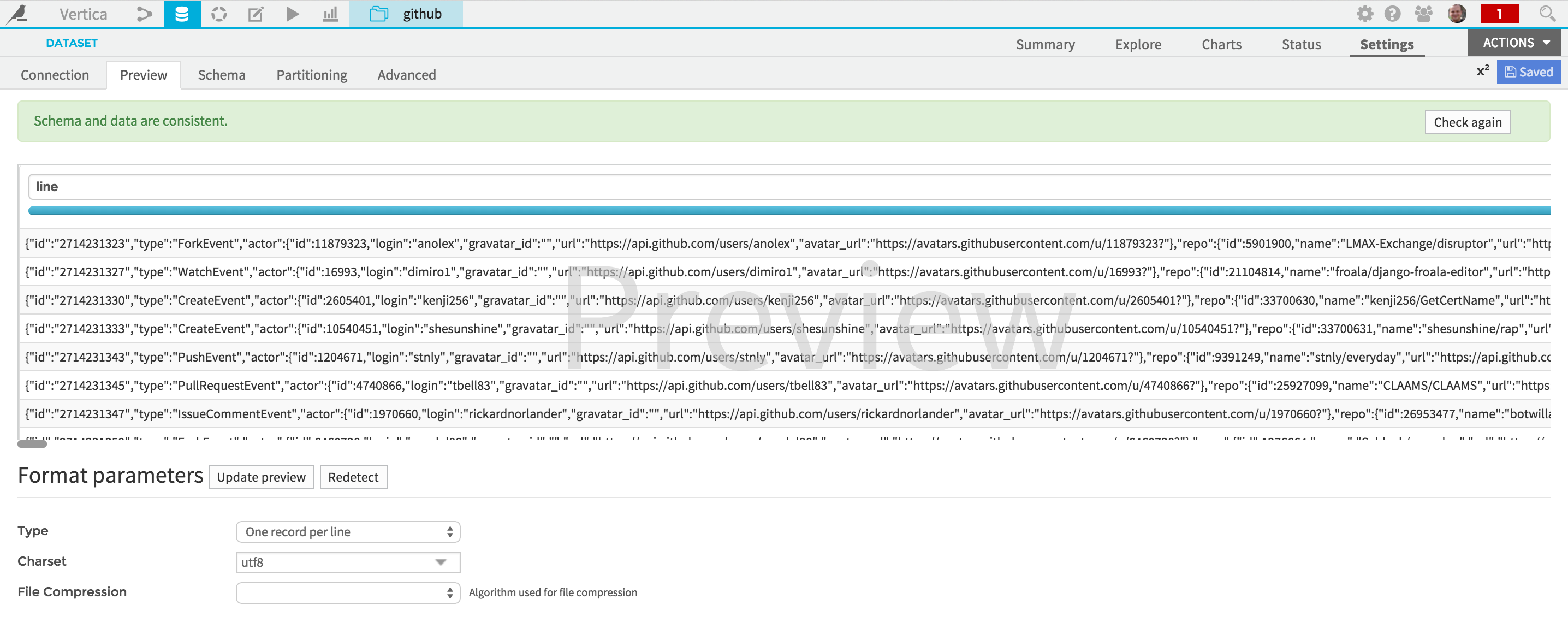Select the ForkEvent anolex row
The image size is (1568, 640).
tap(785, 244)
